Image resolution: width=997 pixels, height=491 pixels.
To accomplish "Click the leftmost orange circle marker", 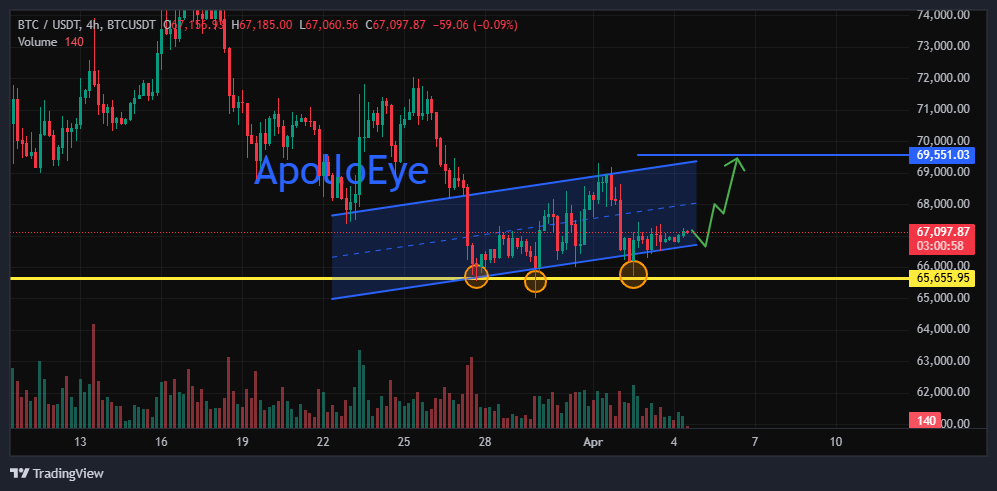I will [x=476, y=276].
